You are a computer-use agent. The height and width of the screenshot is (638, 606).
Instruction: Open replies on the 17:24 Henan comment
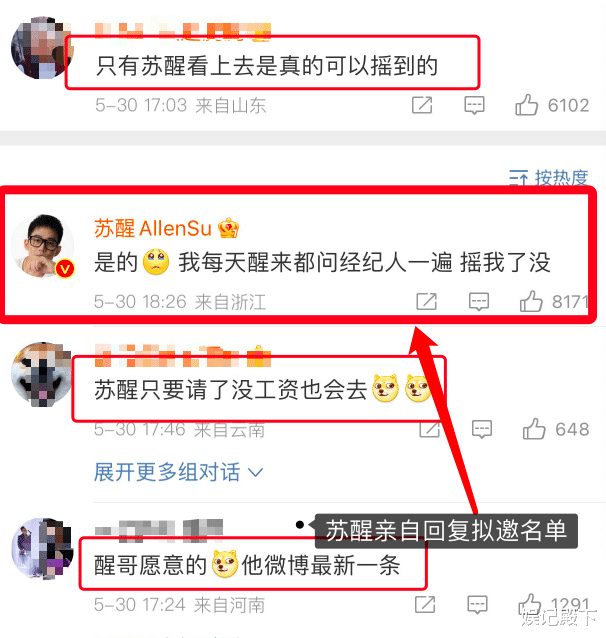point(477,605)
